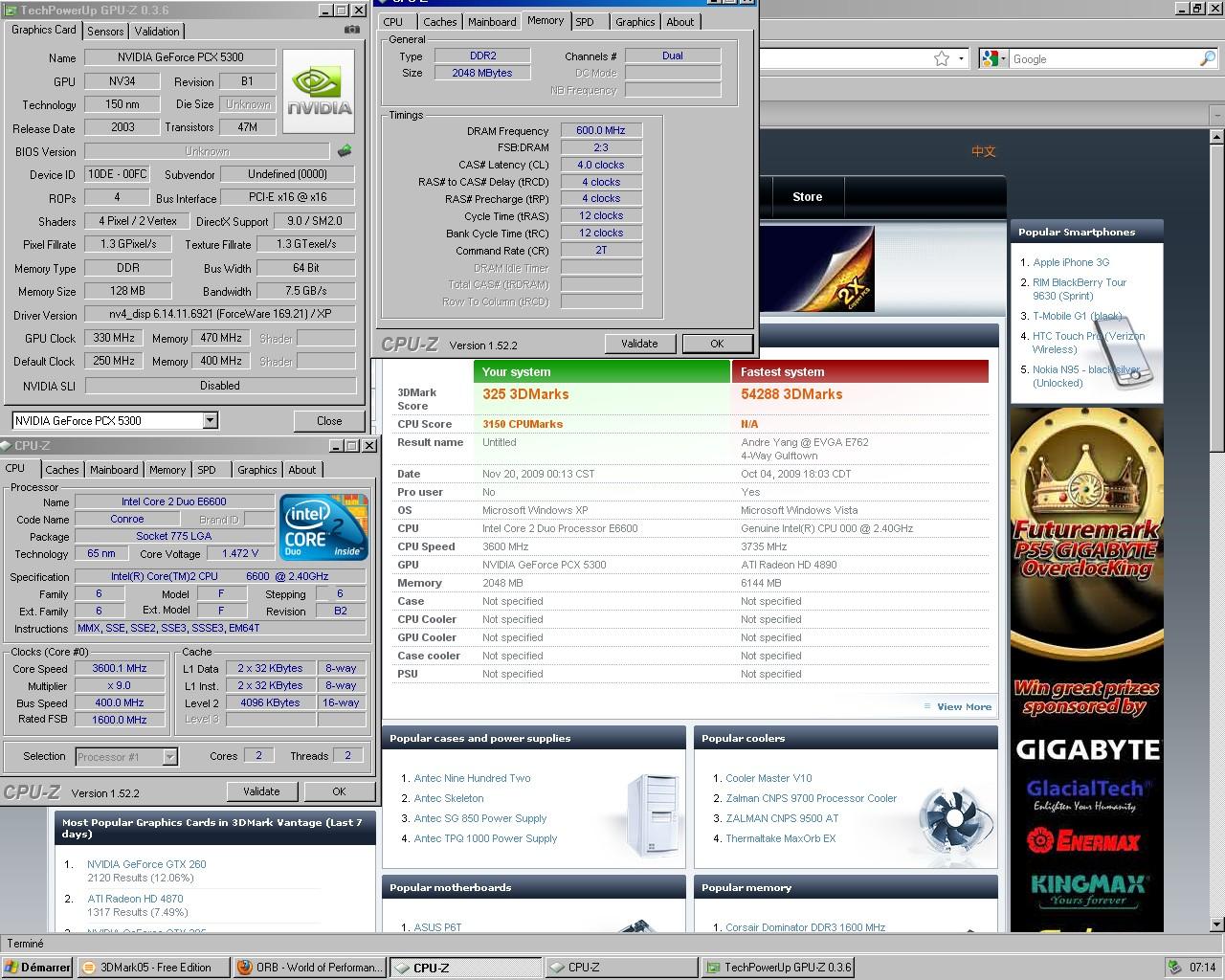Screen dimensions: 1225x980
Task: Click the 600.0 MHz DRAM Frequency value
Action: coord(601,130)
